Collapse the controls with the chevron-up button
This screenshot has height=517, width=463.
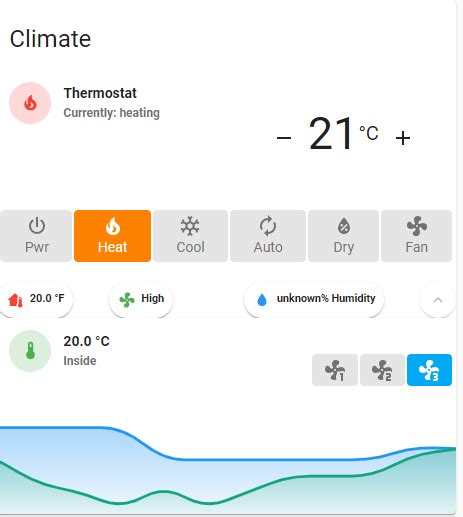click(438, 300)
